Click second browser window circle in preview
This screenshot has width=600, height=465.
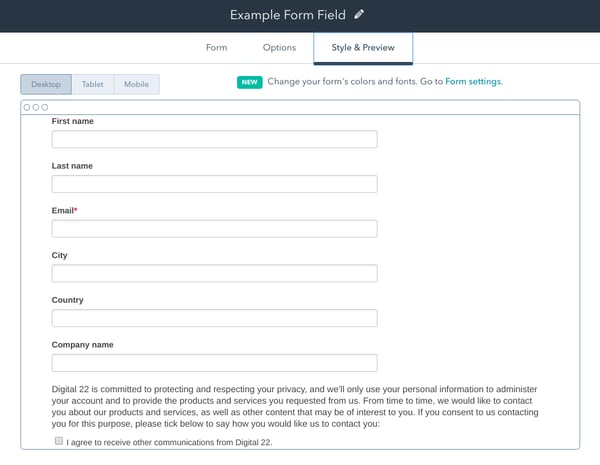coord(35,107)
